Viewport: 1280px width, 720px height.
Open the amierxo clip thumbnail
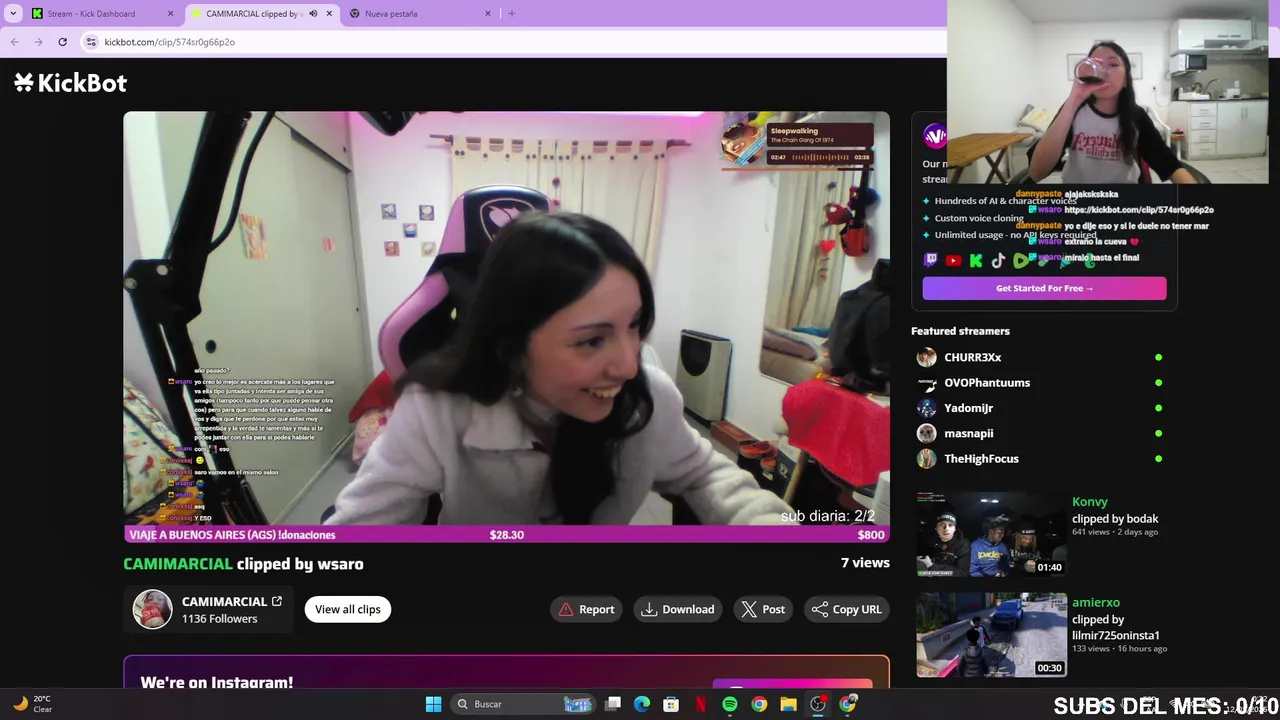(x=992, y=635)
